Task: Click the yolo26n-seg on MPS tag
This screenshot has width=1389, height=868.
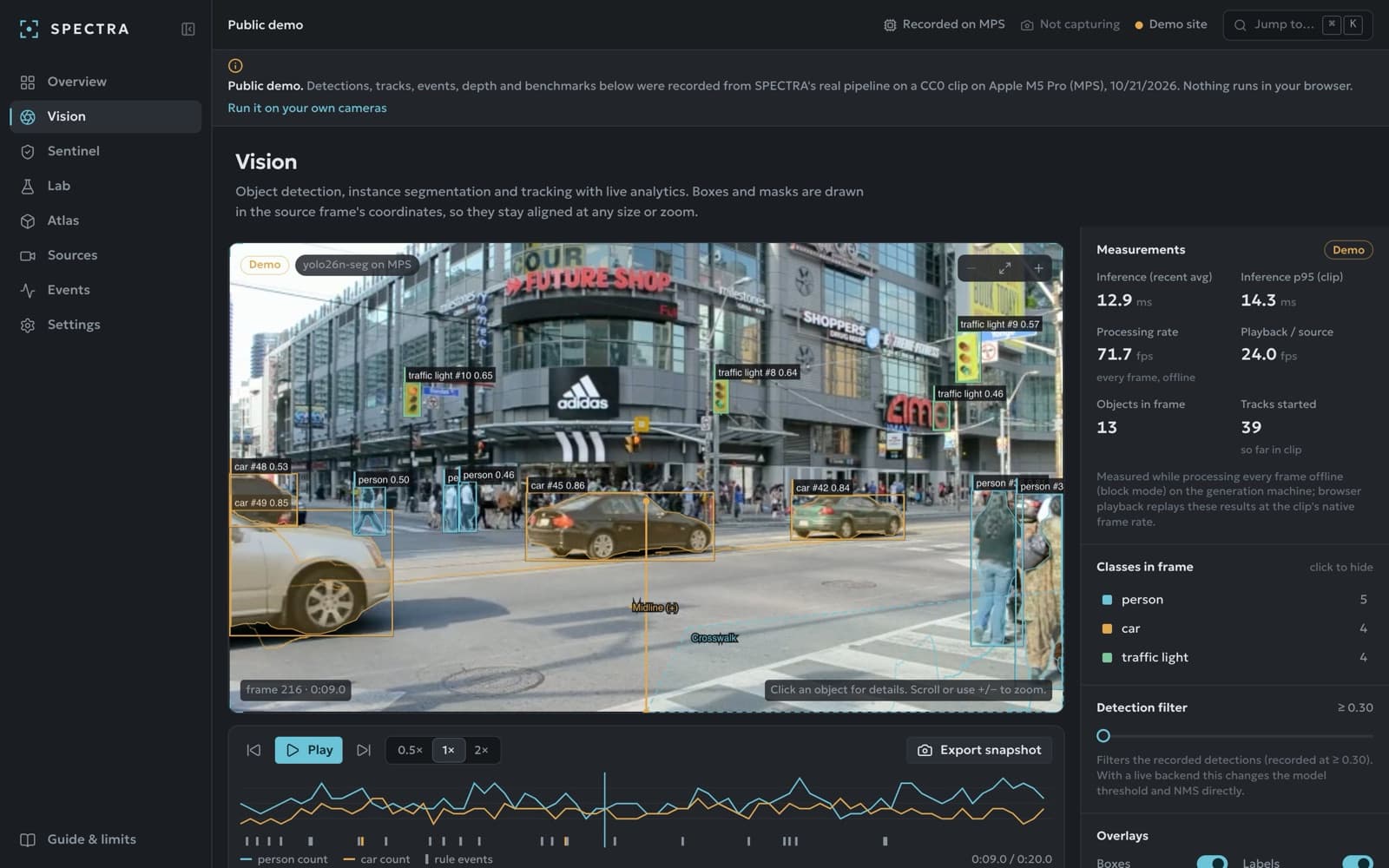Action: point(357,265)
